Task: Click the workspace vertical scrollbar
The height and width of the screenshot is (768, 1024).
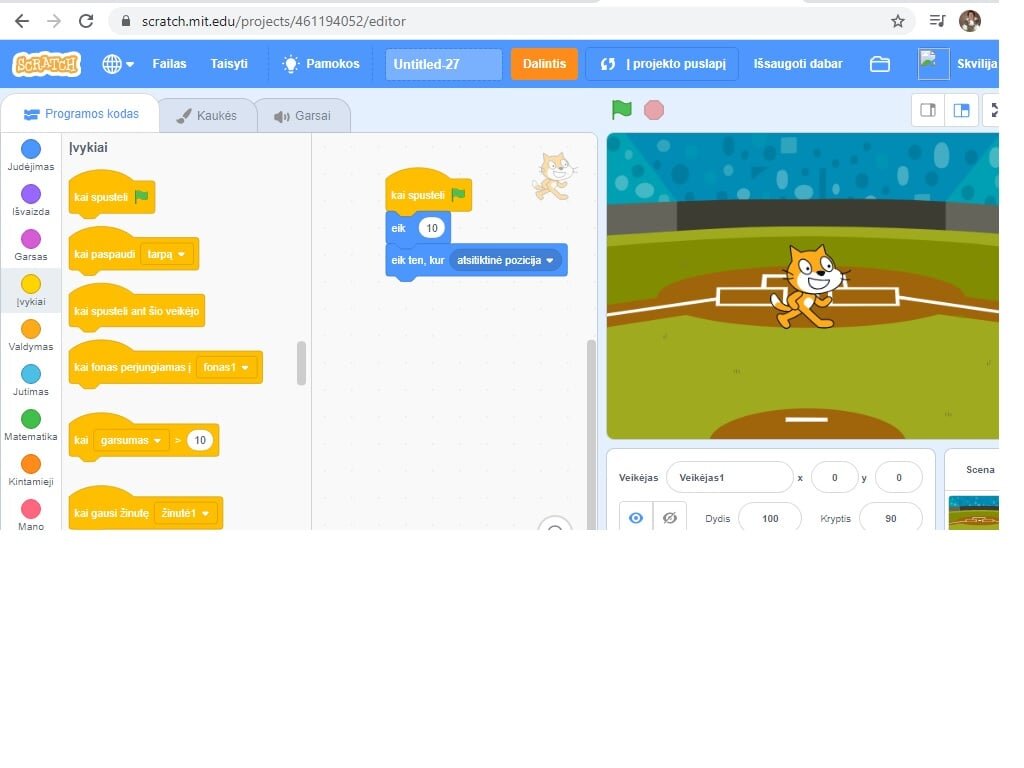Action: 591,434
